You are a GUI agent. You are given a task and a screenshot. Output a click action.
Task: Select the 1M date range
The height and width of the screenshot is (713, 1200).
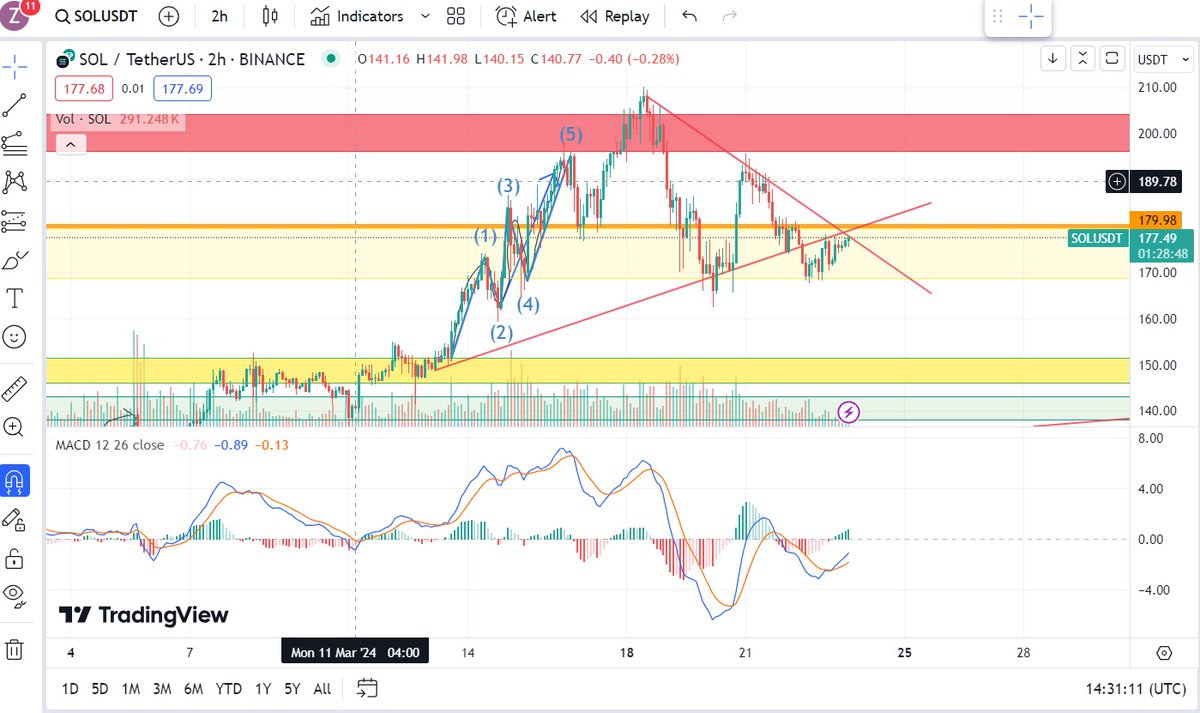(130, 688)
